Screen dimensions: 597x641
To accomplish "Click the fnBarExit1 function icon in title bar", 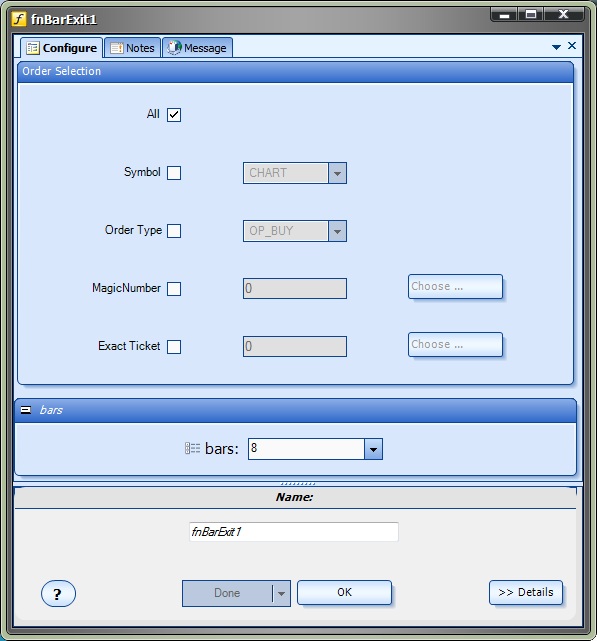I will pos(19,19).
